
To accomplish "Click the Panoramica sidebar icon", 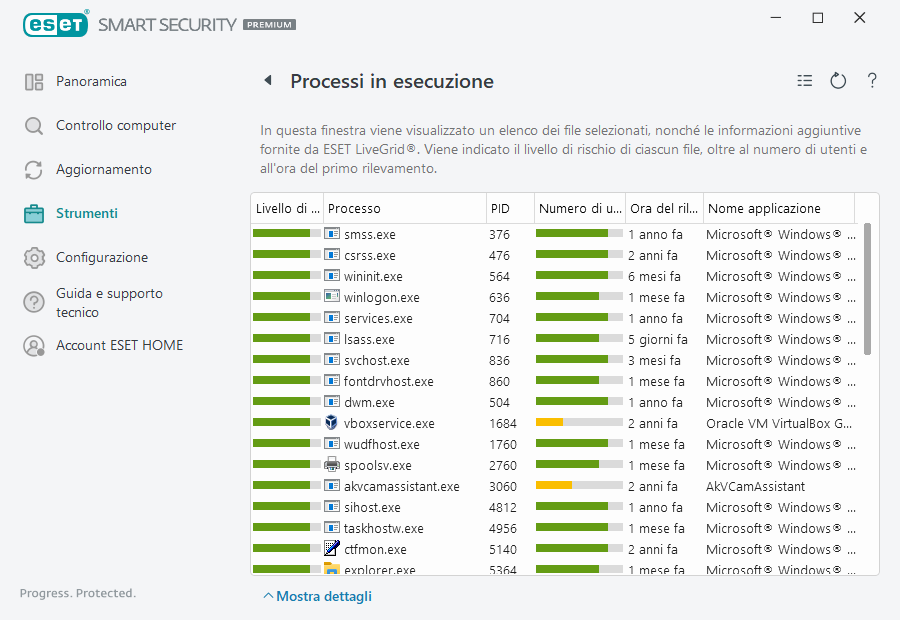I will point(34,82).
